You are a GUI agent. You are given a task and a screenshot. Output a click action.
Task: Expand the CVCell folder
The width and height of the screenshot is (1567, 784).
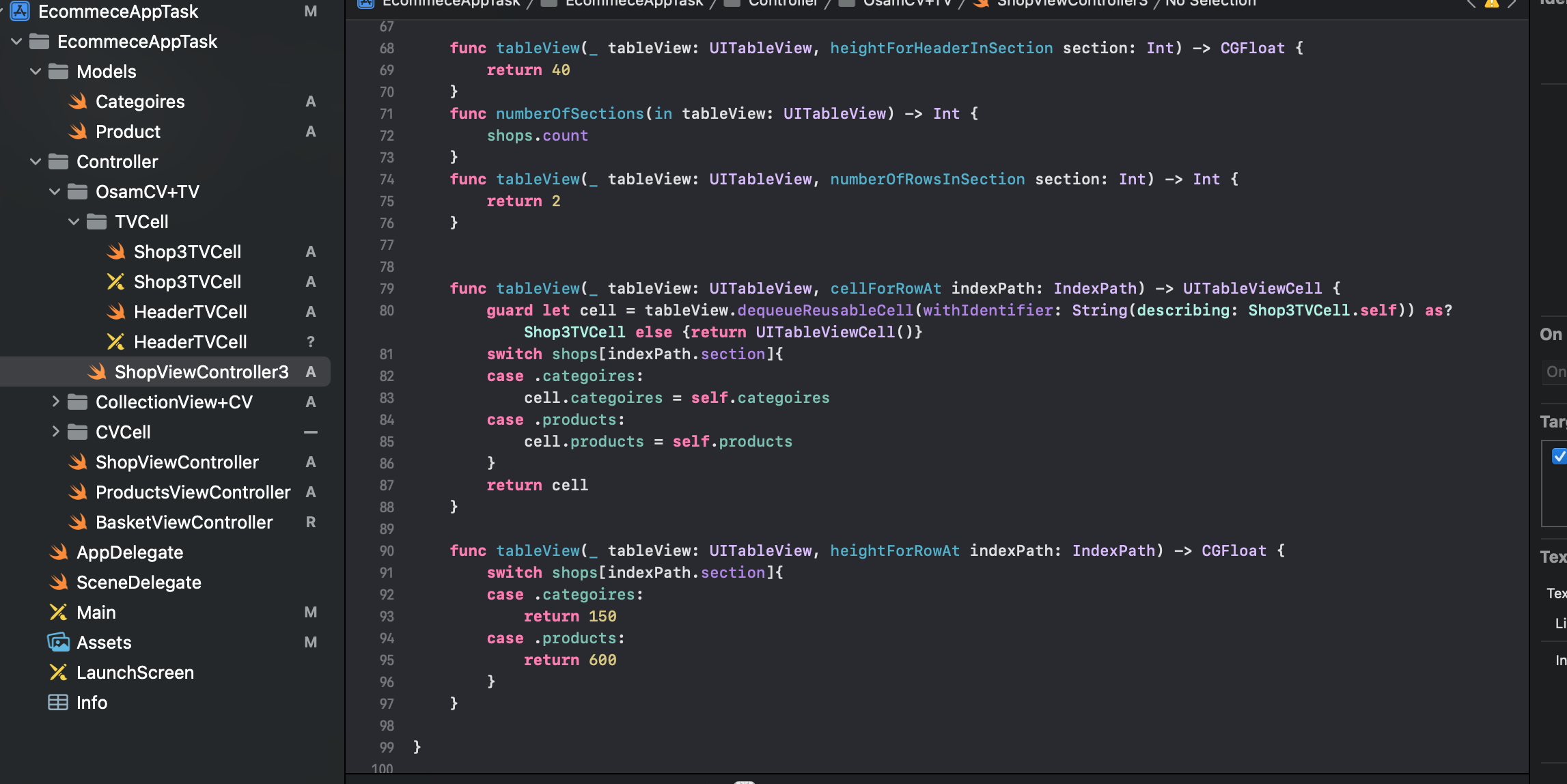click(x=55, y=432)
